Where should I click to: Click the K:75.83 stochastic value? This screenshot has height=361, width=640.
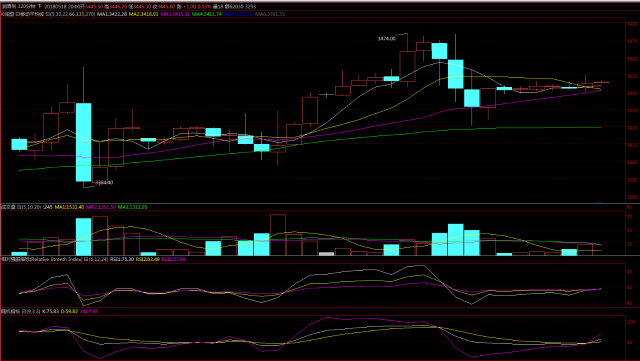coord(51,312)
